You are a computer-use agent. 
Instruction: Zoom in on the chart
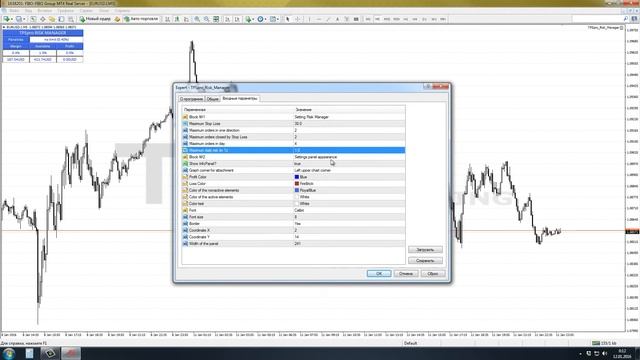click(197, 19)
